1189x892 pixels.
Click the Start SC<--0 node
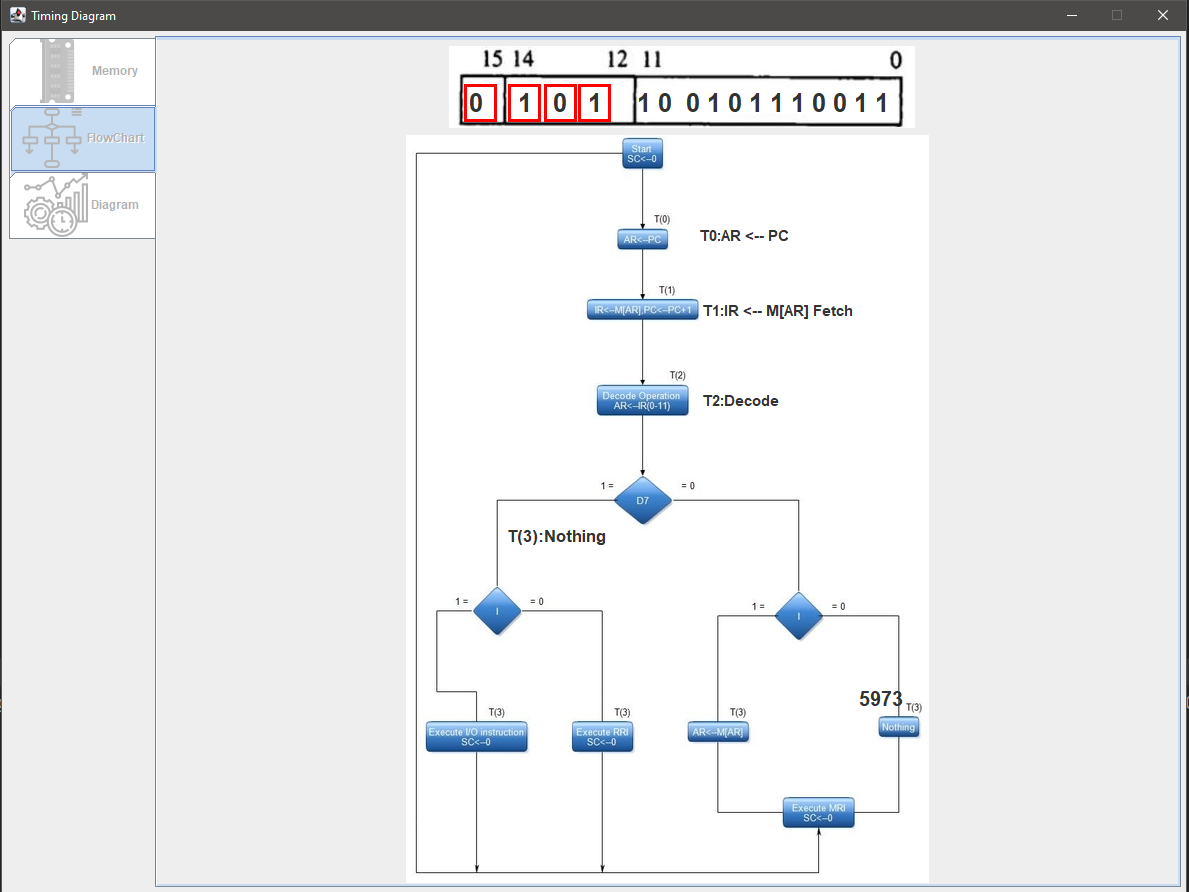[x=642, y=152]
